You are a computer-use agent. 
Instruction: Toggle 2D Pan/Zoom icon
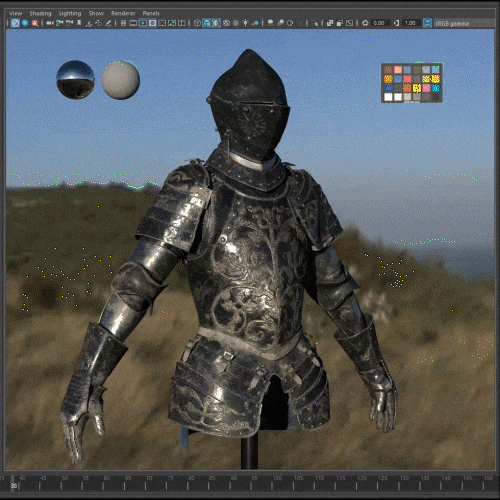99,23
